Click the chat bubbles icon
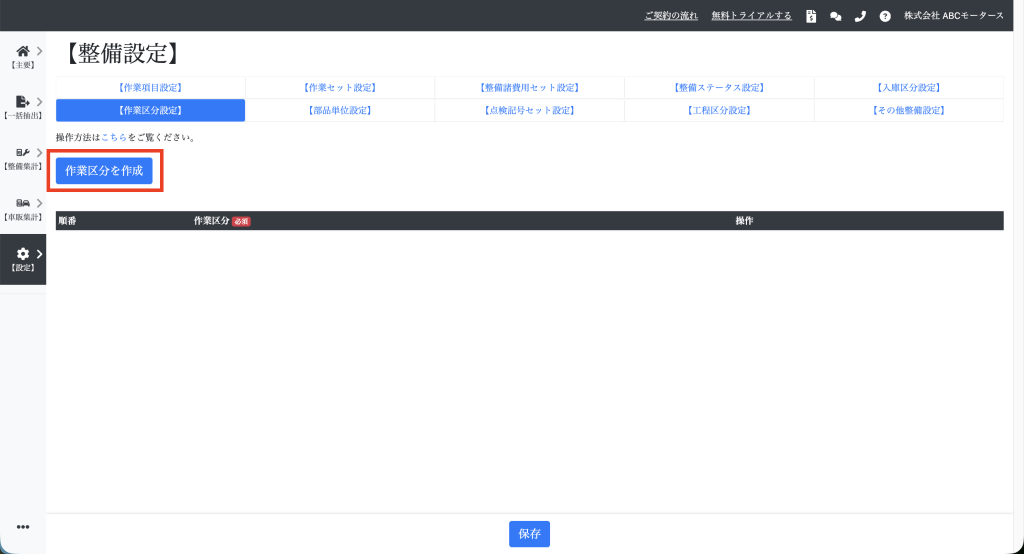Screen dimensions: 1024x554 836,16
